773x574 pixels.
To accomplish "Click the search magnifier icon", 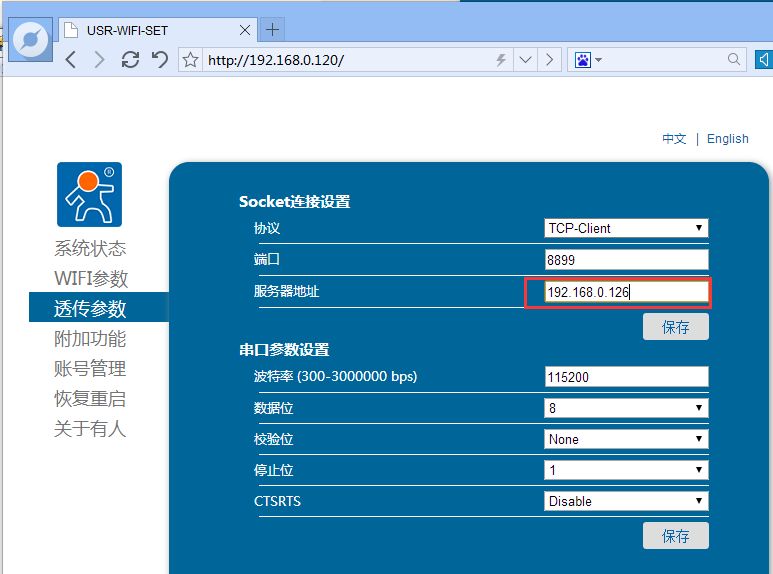I will coord(736,60).
